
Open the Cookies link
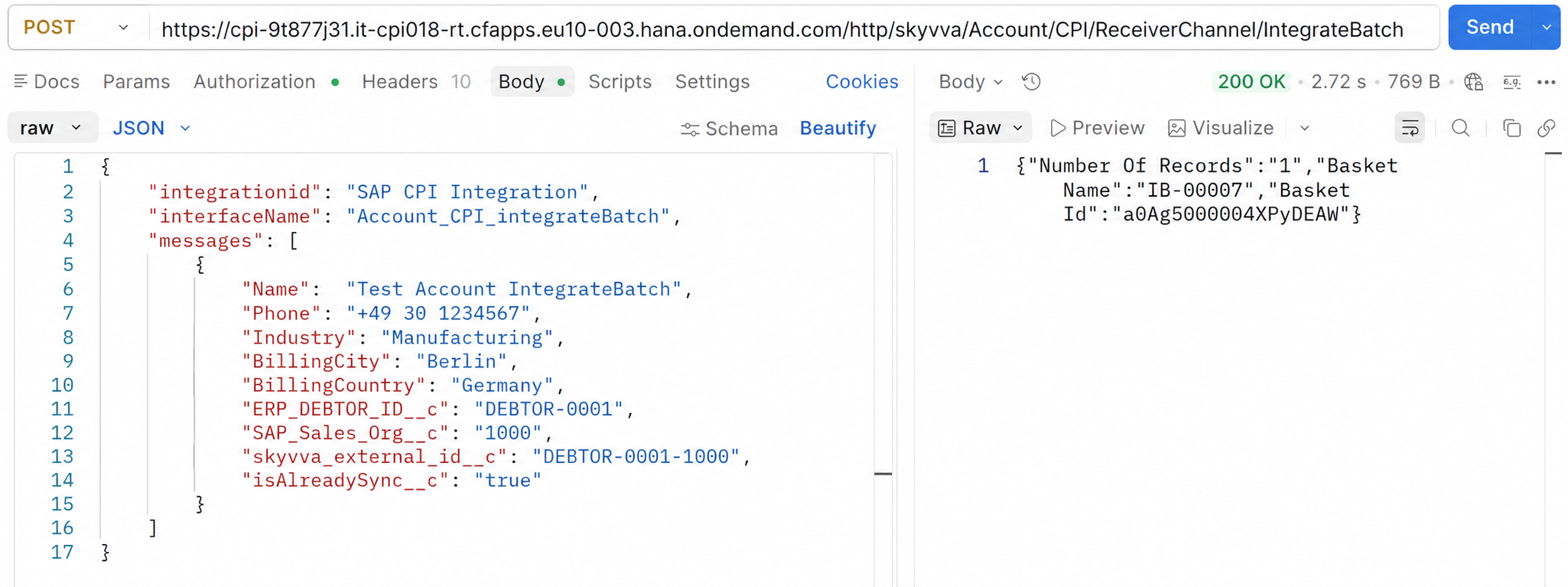(x=862, y=82)
